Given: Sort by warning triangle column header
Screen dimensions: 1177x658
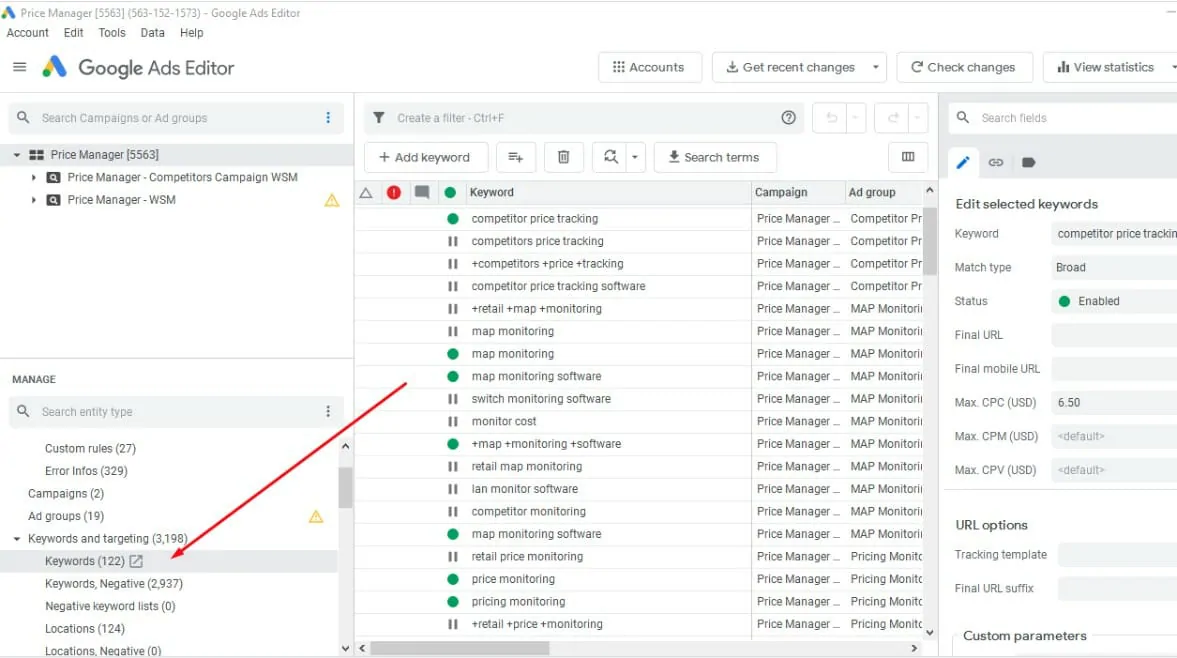Looking at the screenshot, I should click(x=366, y=193).
